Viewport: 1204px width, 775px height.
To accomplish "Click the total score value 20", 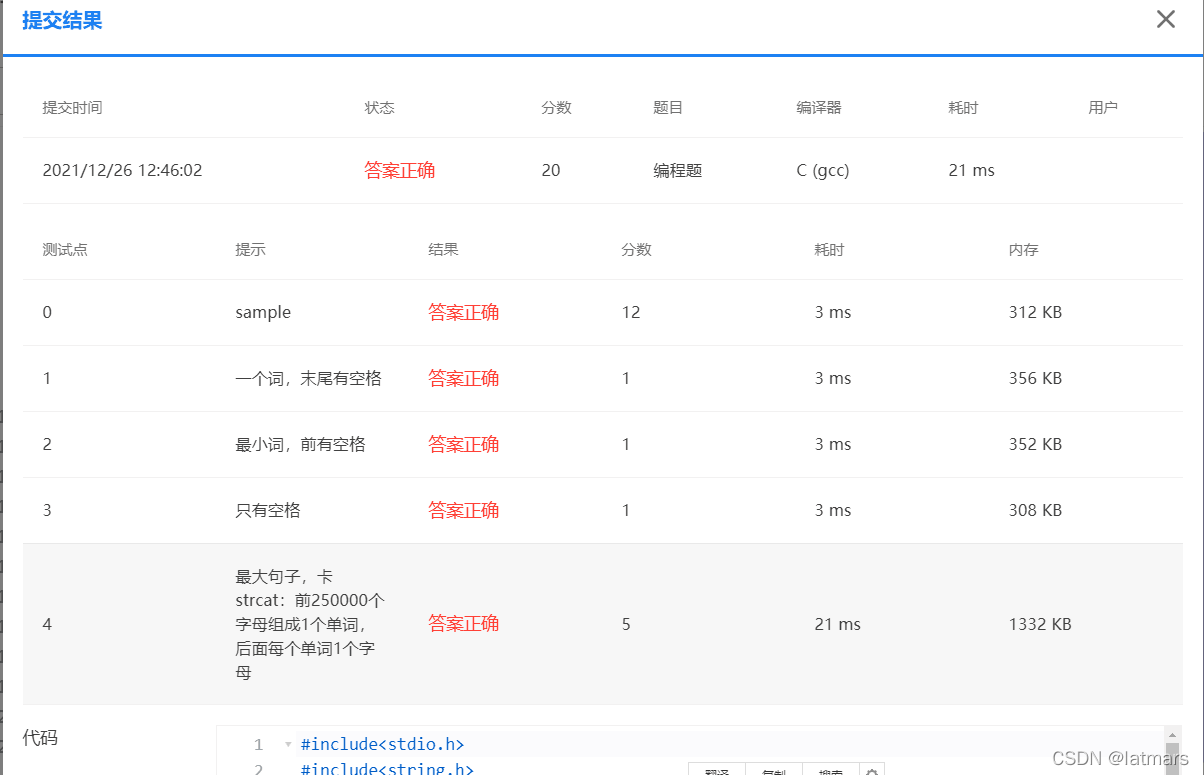I will click(551, 170).
